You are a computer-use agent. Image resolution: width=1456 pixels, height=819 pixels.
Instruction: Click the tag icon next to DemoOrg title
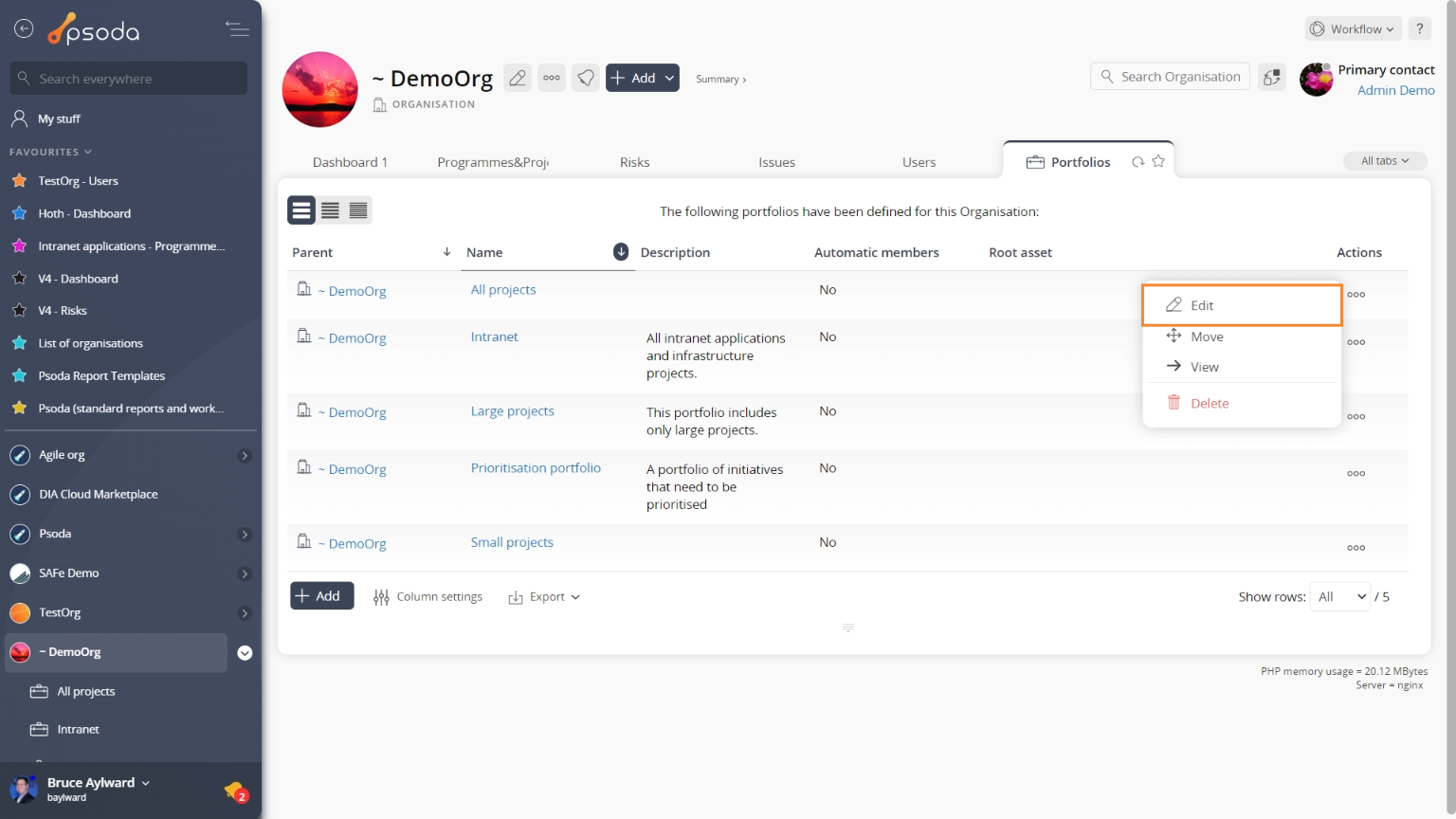[x=586, y=78]
